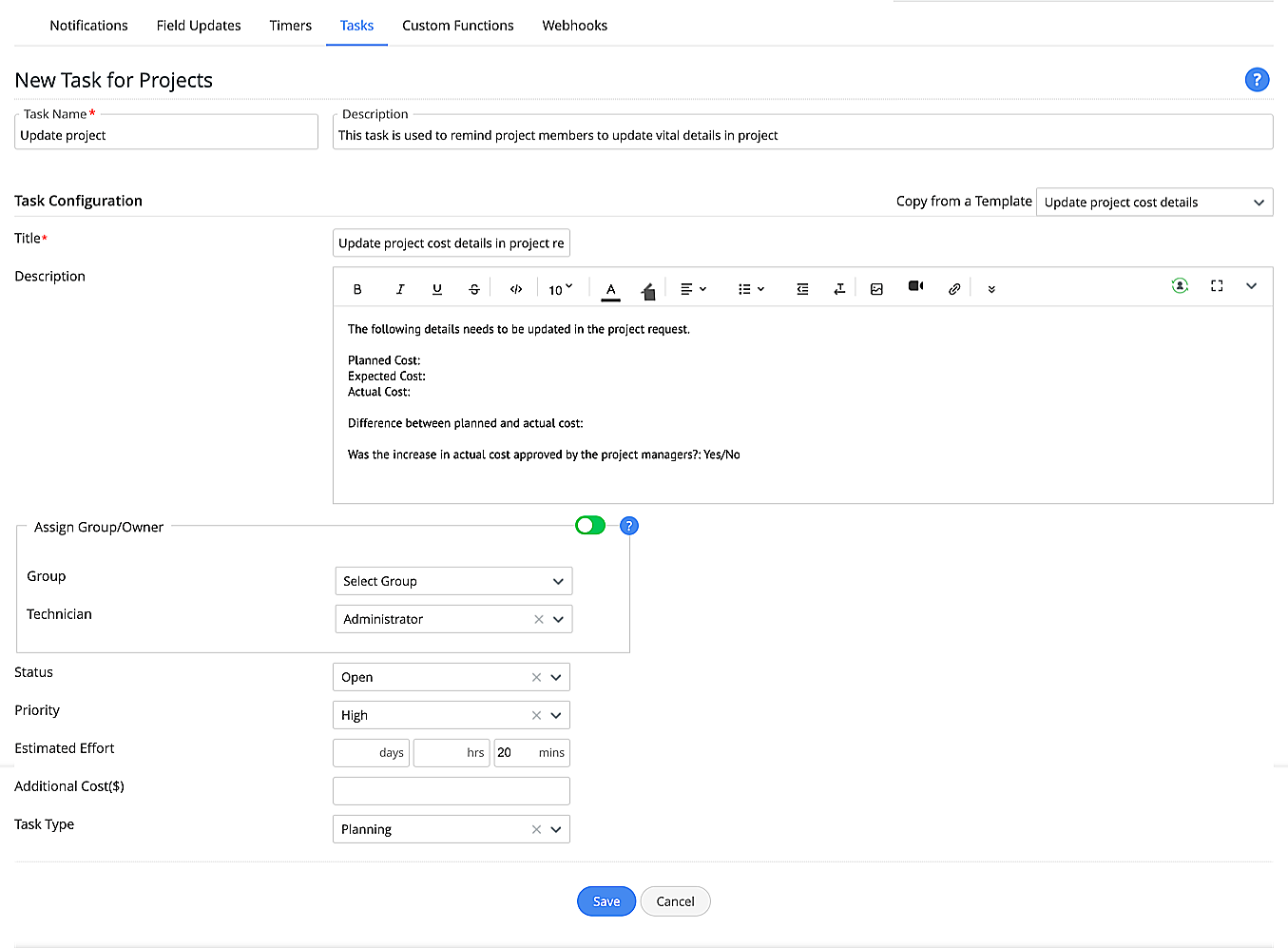Disable the Assign Group/Owner toggle
The width and height of the screenshot is (1288, 948).
click(x=589, y=525)
